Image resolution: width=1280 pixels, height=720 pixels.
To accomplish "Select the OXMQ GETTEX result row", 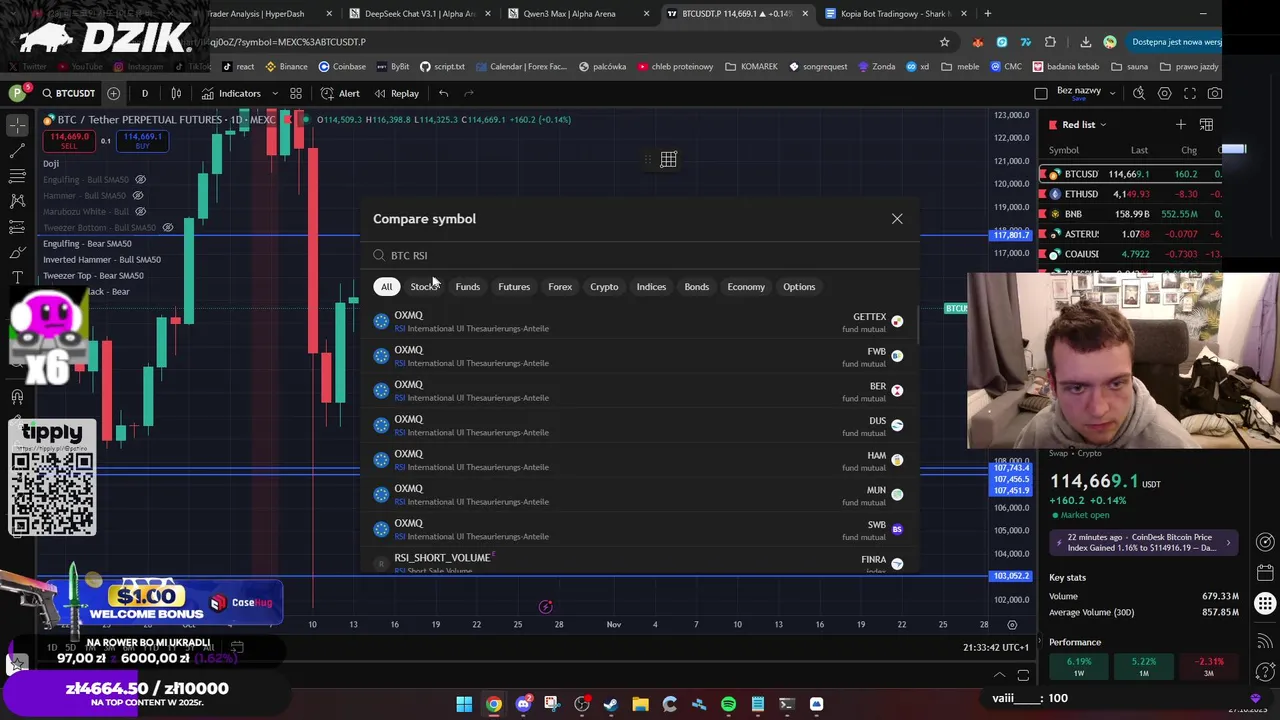I will [x=640, y=321].
